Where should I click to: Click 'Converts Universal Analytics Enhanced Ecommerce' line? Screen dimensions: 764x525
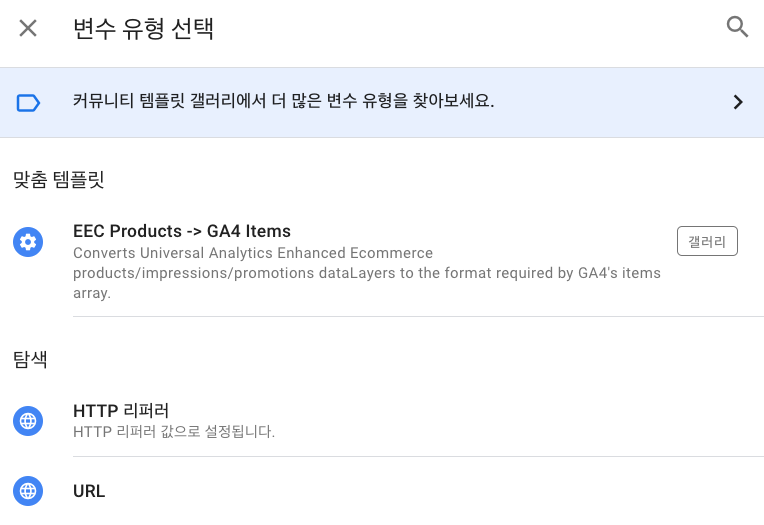[253, 253]
